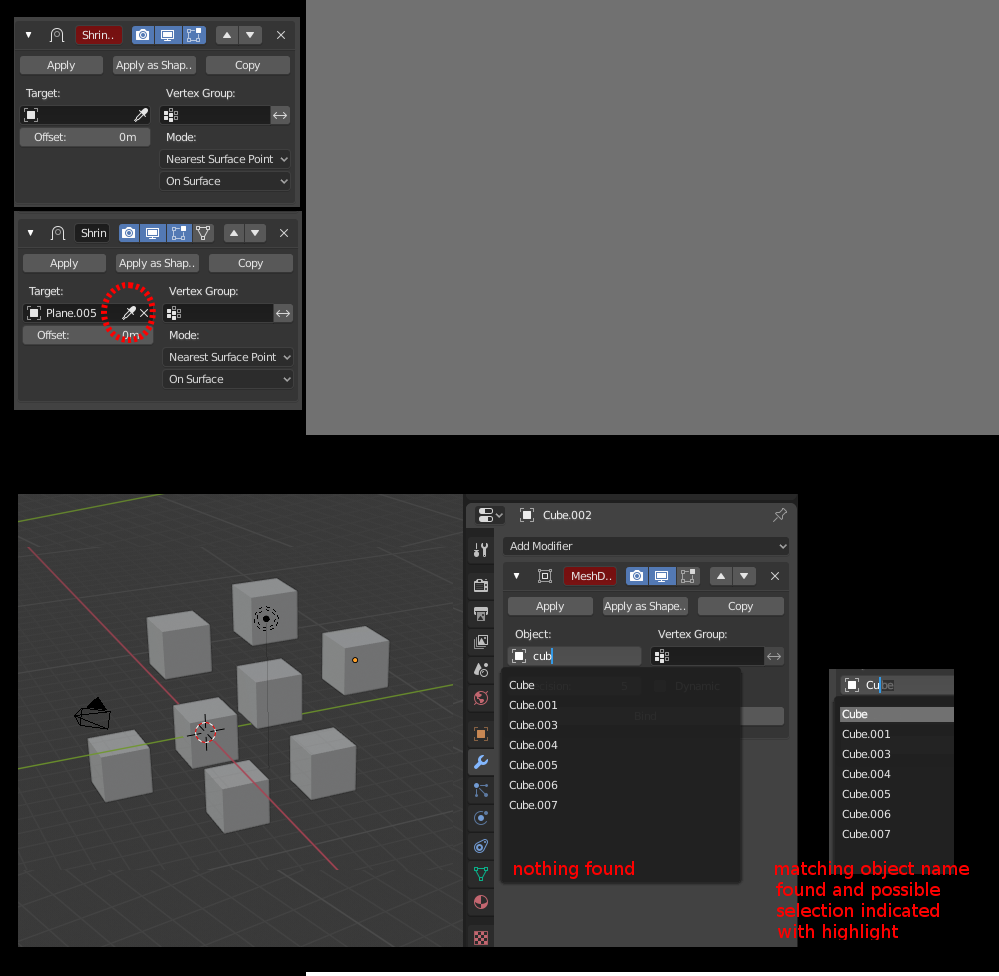The width and height of the screenshot is (999, 976).
Task: Toggle edit mode display on Plane.005 Shrinkwrap
Action: click(178, 233)
